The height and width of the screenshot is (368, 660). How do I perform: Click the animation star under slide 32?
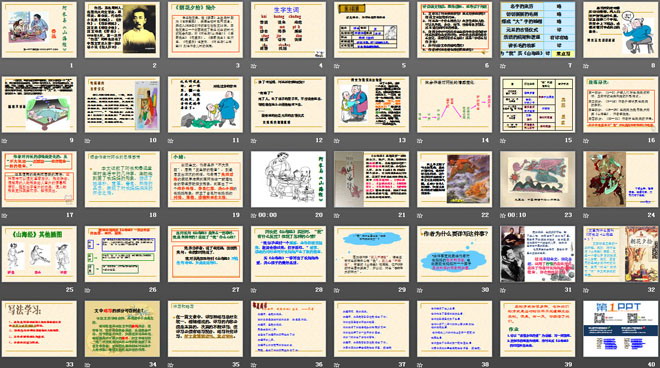586,290
